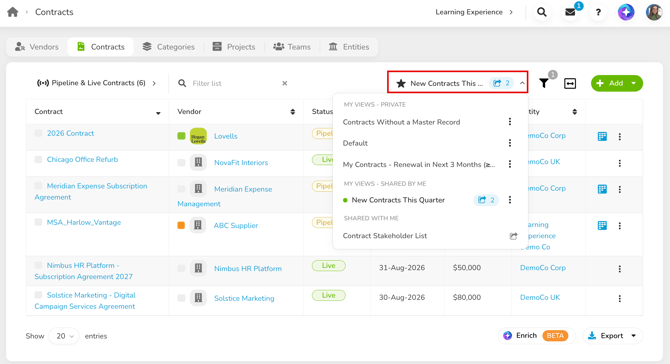
Task: Switch to the Teams tab
Action: (x=292, y=47)
